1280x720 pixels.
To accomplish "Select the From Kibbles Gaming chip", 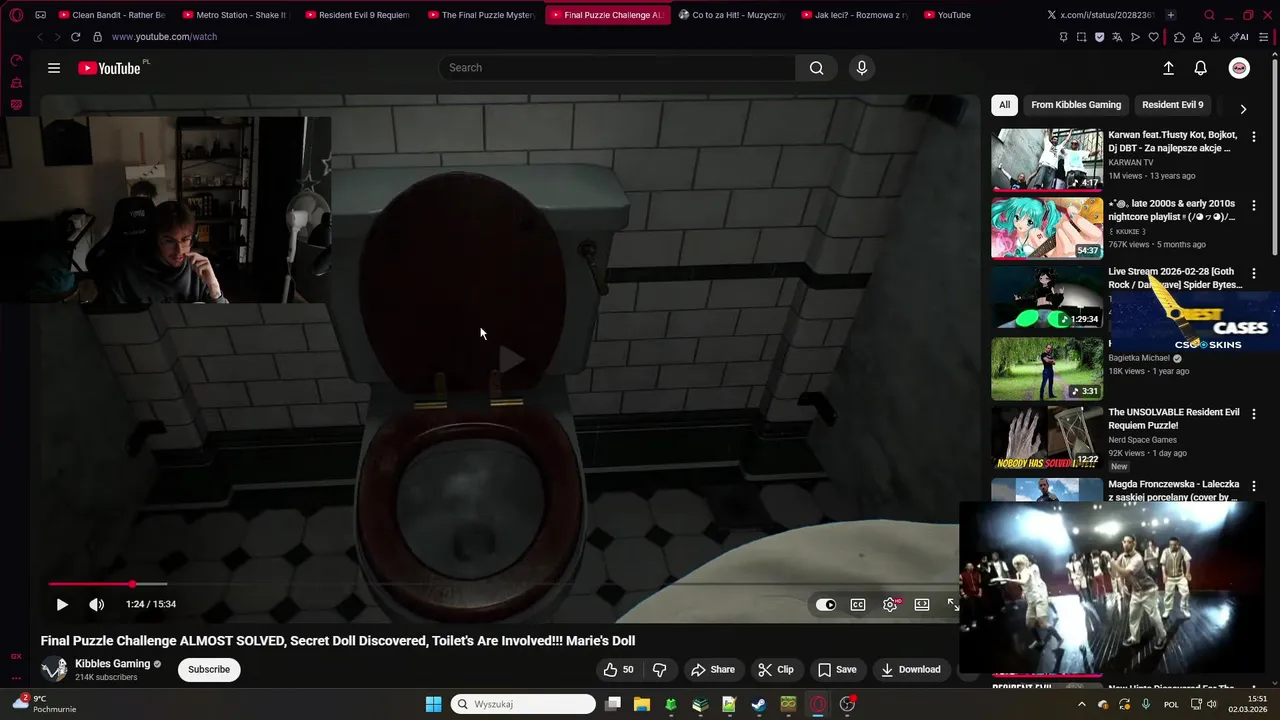I will click(x=1076, y=105).
